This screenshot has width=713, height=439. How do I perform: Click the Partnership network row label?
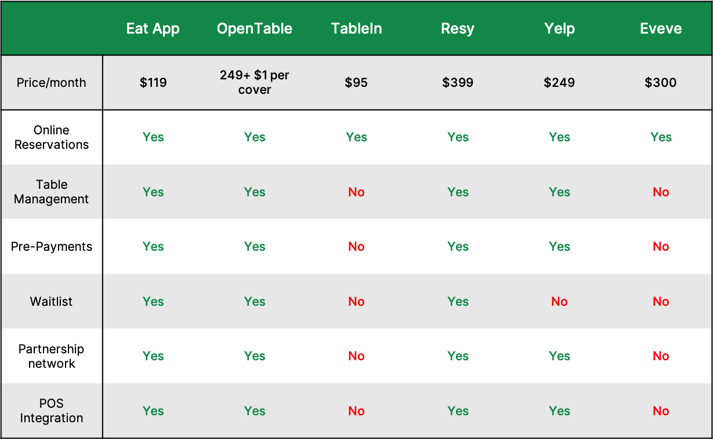(51, 356)
